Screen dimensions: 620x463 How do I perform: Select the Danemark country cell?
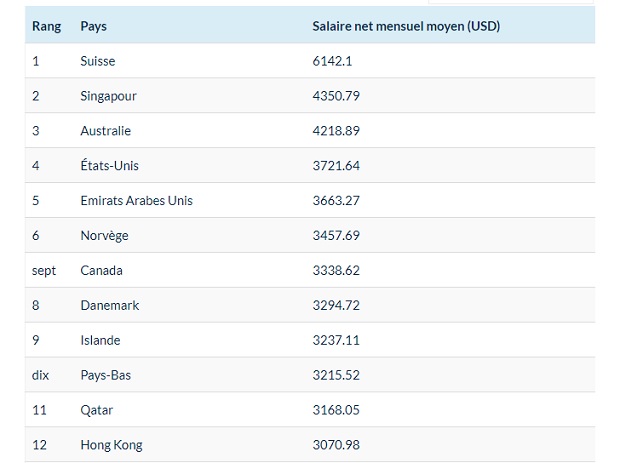[110, 305]
